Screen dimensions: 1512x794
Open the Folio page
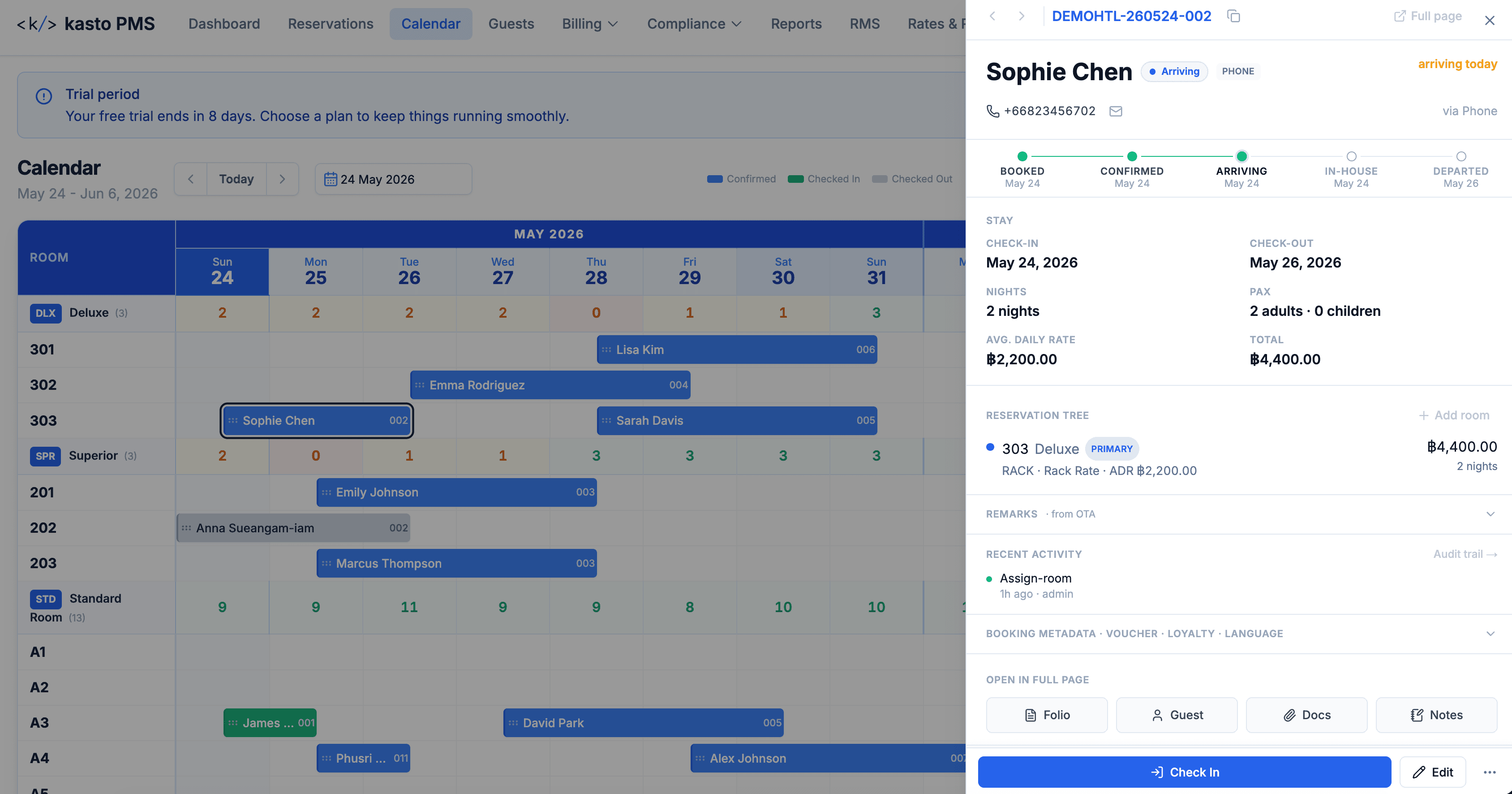click(x=1047, y=715)
